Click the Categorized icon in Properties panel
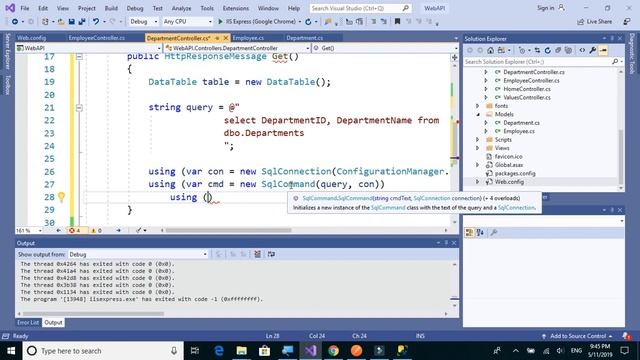Screen dimensions: 640x360 (469, 233)
